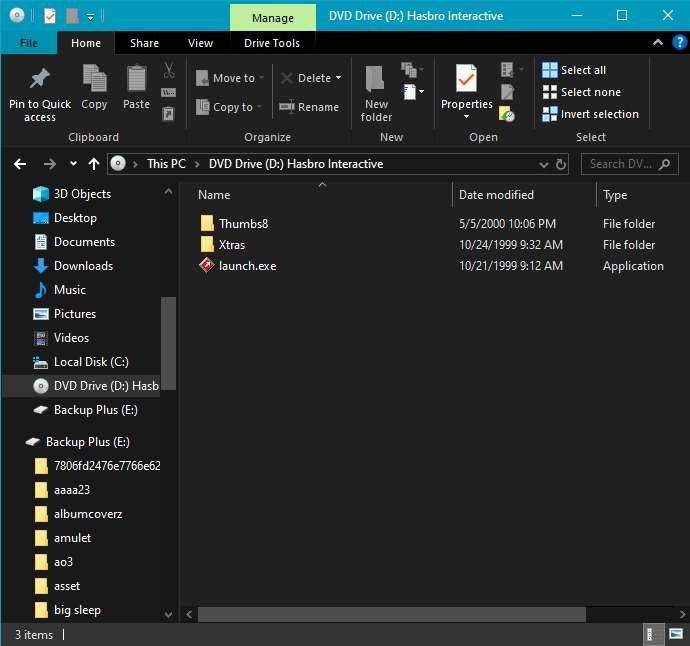
Task: Click Pin to Quick access icon
Action: pos(40,79)
